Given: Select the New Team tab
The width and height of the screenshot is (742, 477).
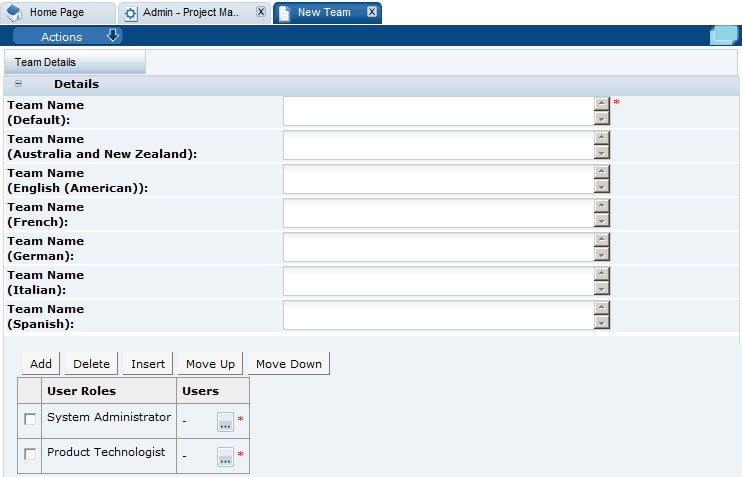Looking at the screenshot, I should (x=327, y=13).
